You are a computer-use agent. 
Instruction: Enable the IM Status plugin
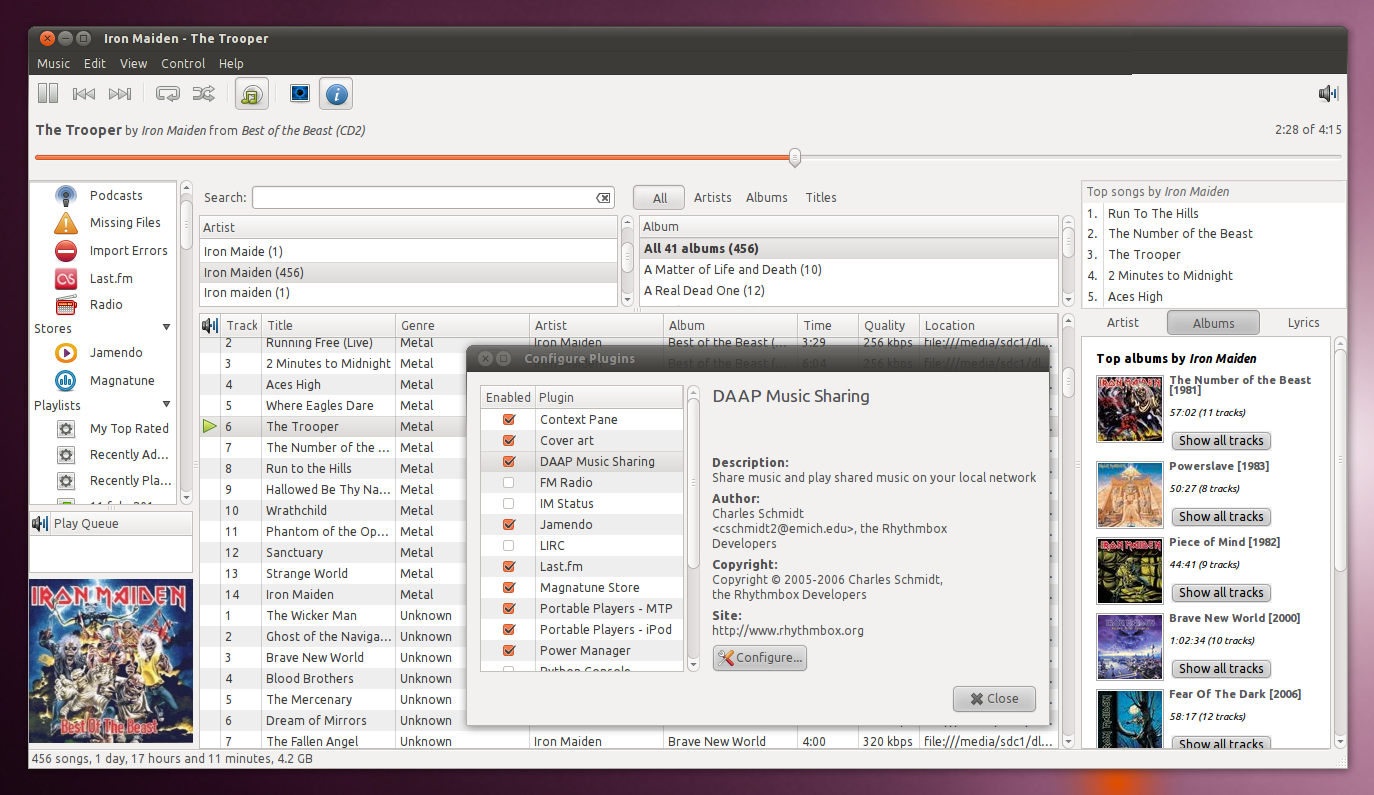[508, 504]
